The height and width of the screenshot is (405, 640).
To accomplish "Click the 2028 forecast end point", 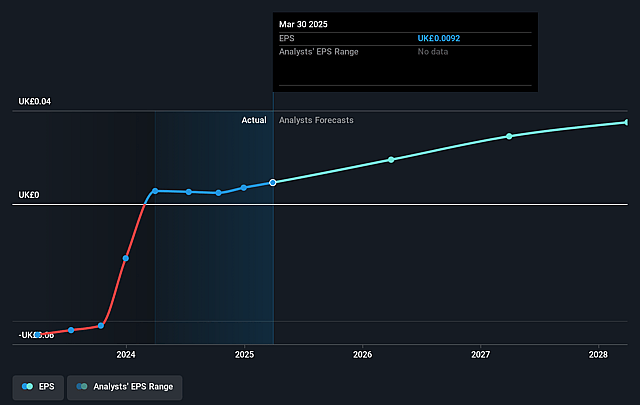I will (x=626, y=122).
